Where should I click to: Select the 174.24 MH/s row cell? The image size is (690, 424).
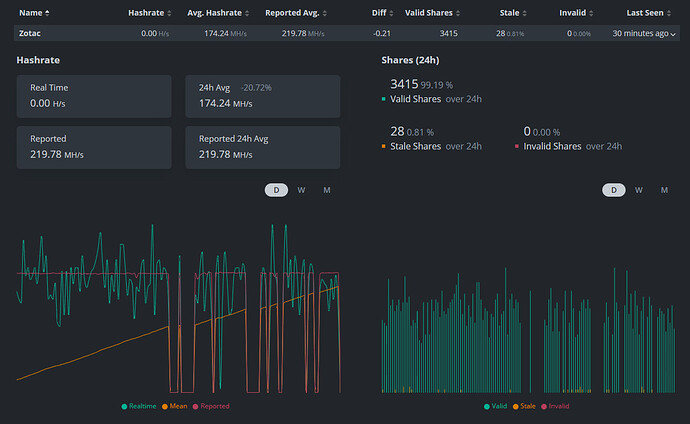pos(225,33)
